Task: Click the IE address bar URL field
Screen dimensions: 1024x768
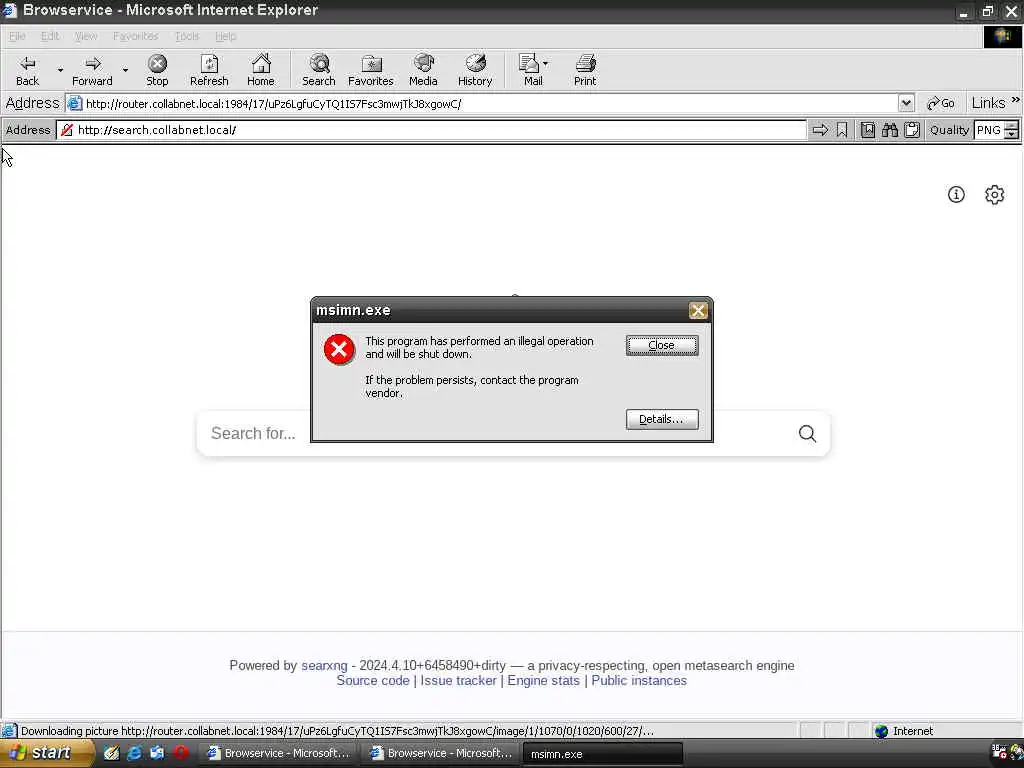Action: pyautogui.click(x=483, y=103)
